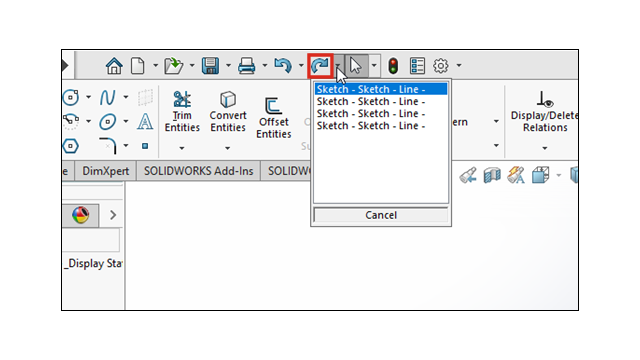Open the dropdown arrow next to Open icon
This screenshot has width=640, height=360.
tap(192, 65)
